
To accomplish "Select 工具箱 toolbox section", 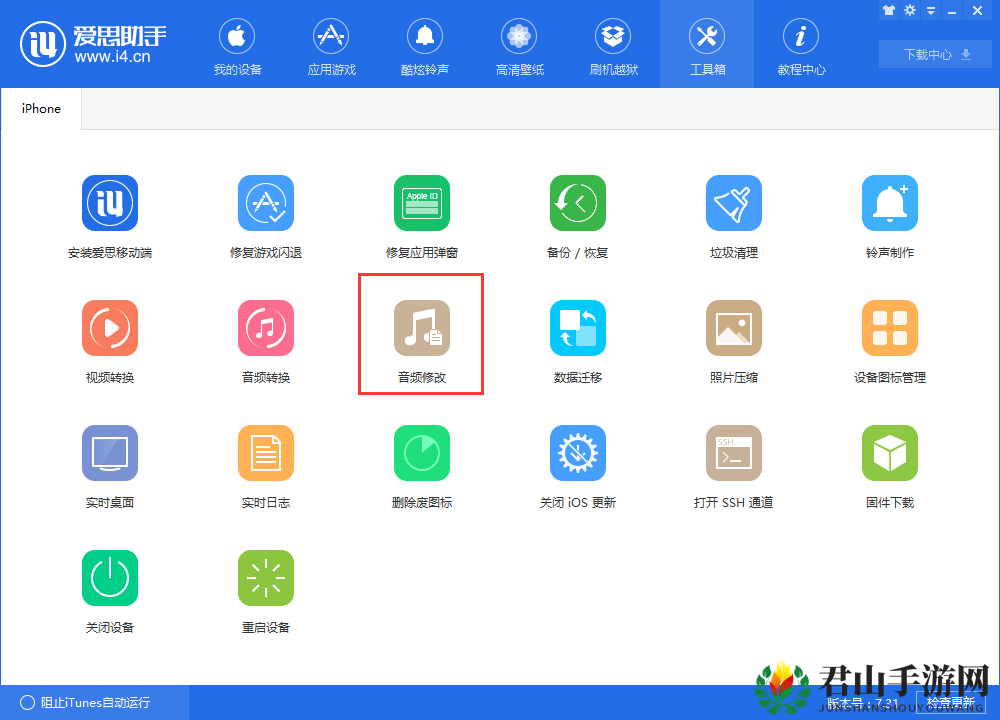I will click(x=707, y=45).
